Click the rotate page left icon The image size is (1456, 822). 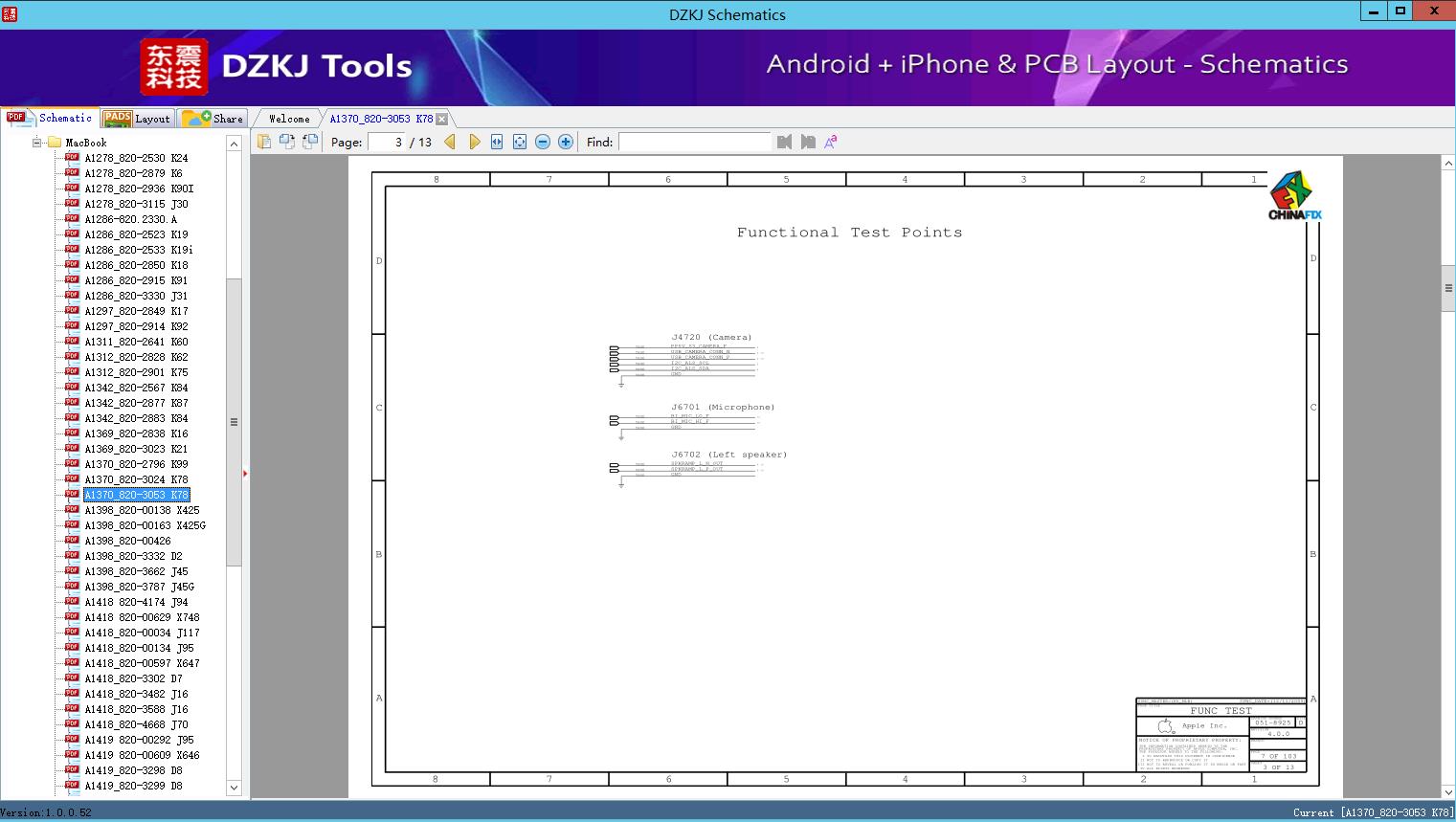click(x=286, y=142)
